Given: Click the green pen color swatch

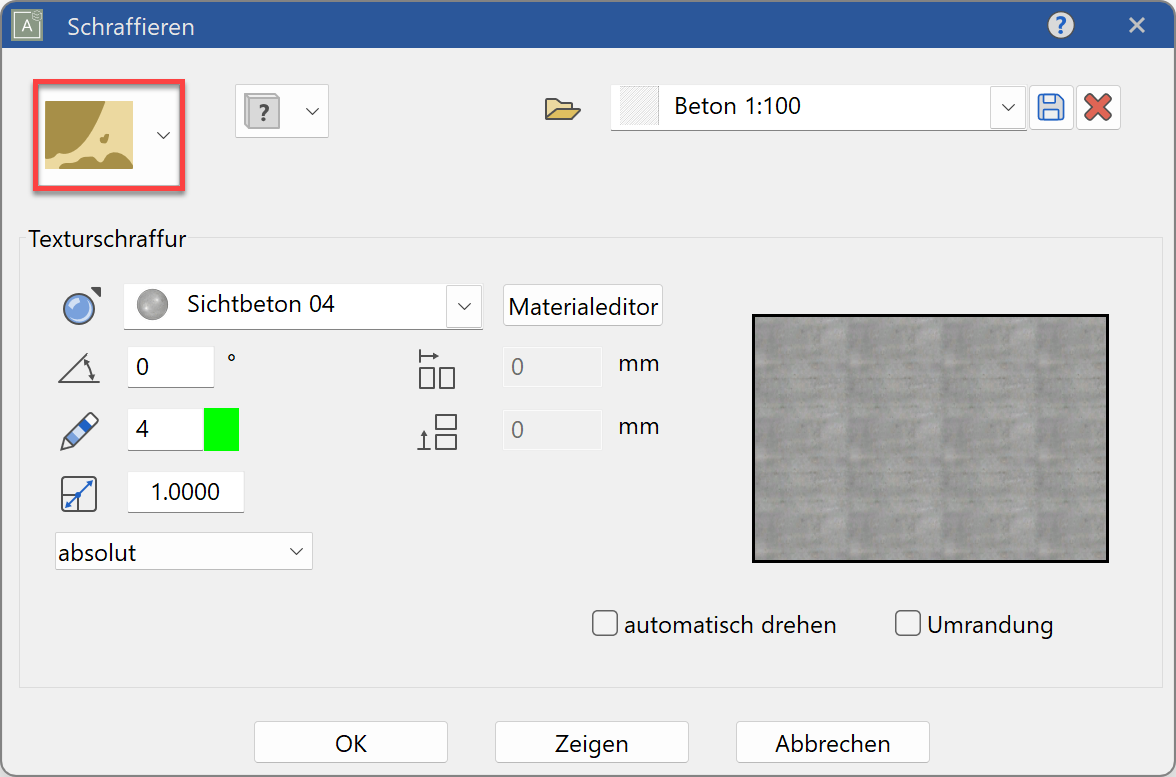Looking at the screenshot, I should click(x=221, y=430).
